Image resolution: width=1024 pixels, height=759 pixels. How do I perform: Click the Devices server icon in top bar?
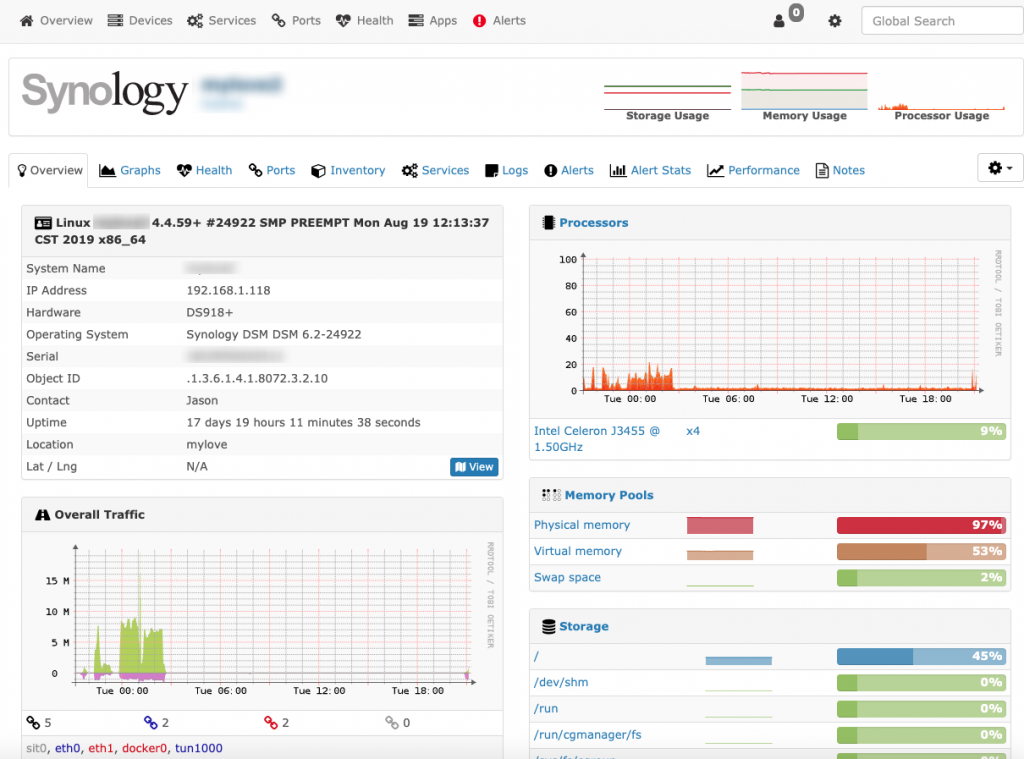115,21
